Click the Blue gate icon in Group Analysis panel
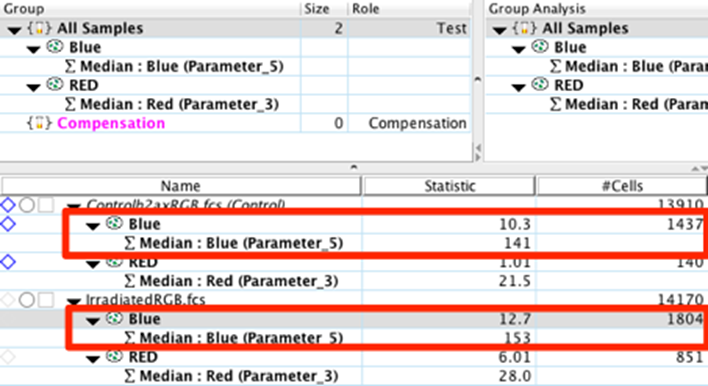 540,47
